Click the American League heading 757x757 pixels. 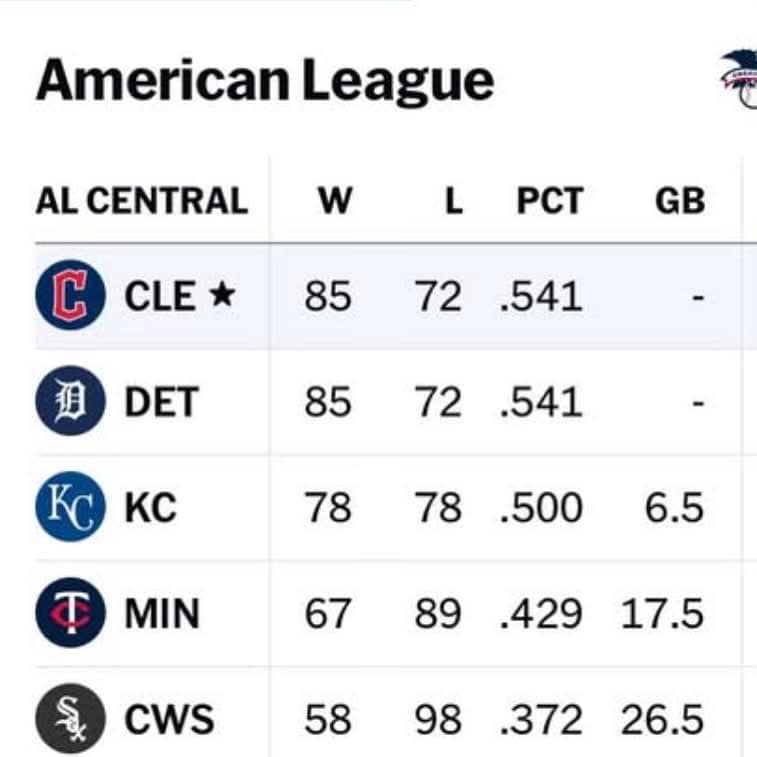point(265,81)
